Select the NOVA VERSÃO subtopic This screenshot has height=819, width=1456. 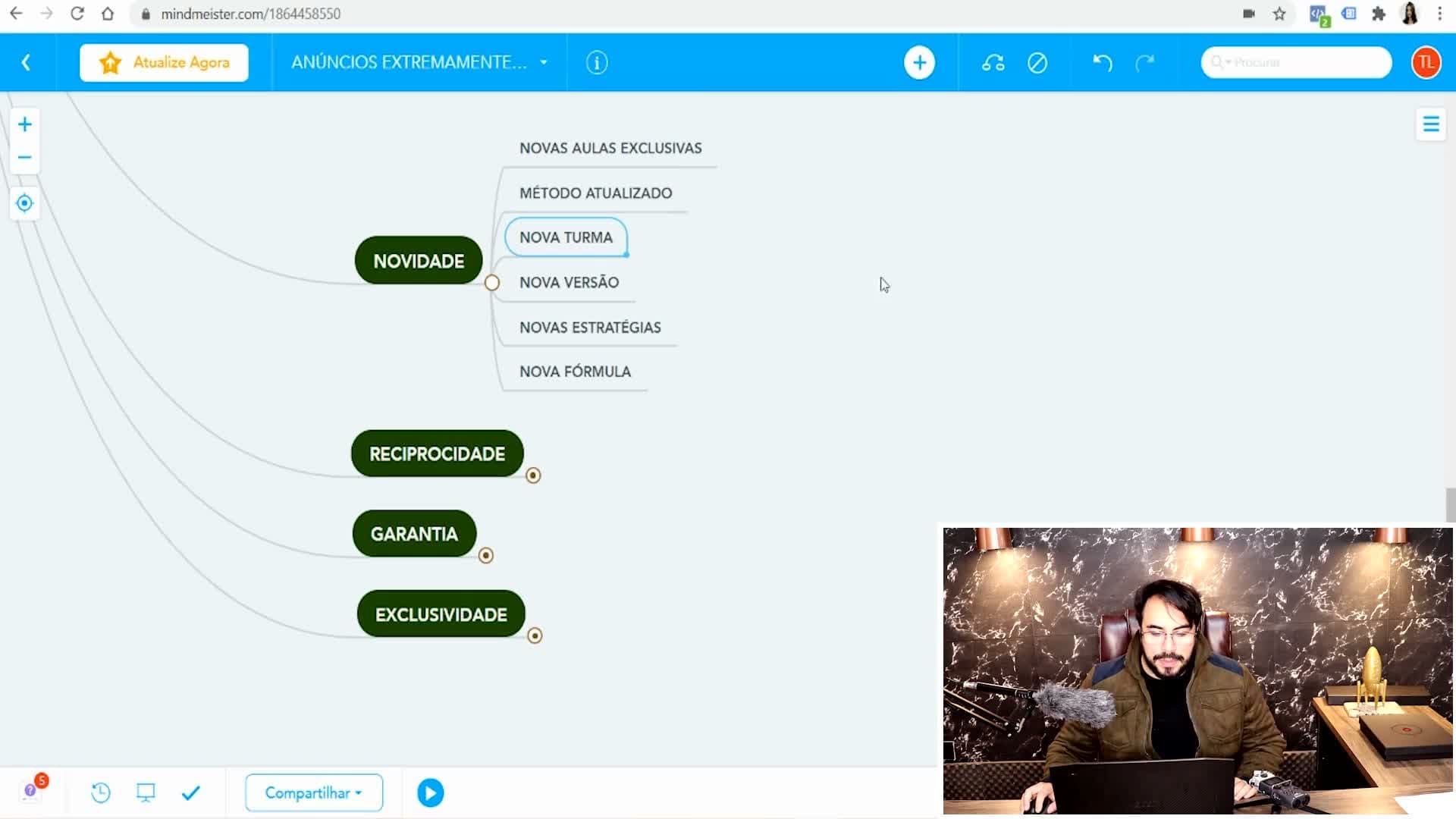[569, 282]
